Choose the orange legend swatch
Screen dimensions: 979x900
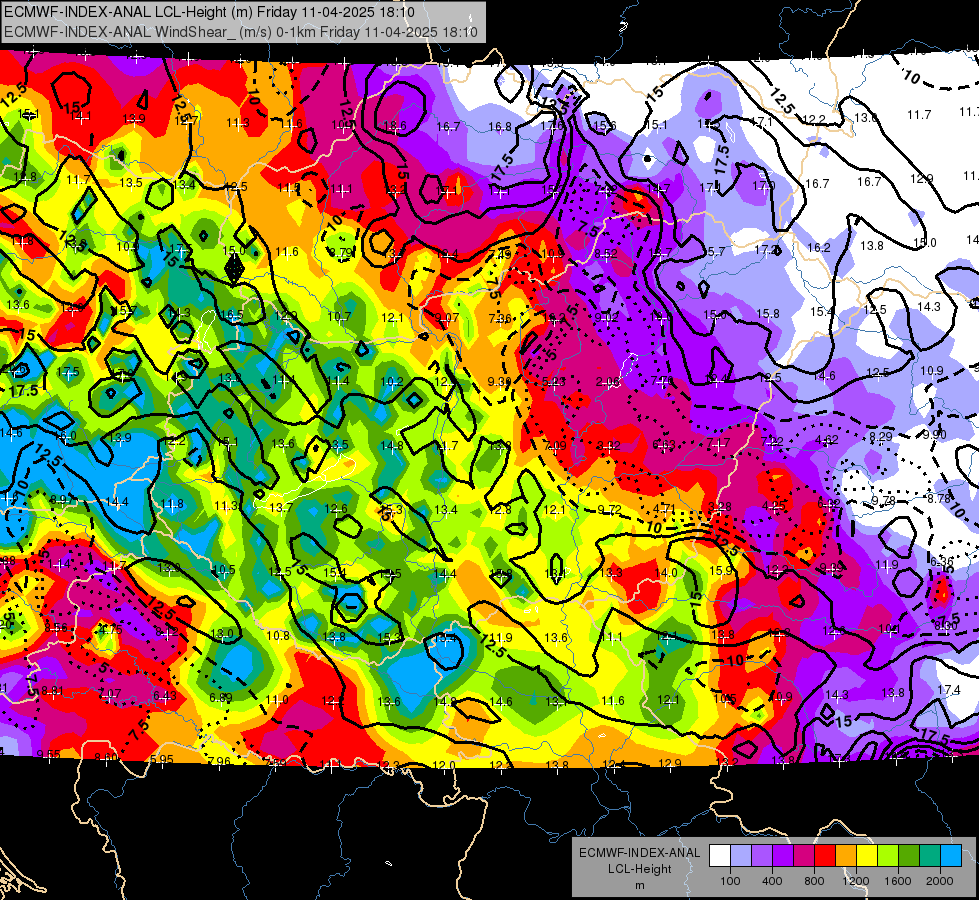(x=846, y=856)
